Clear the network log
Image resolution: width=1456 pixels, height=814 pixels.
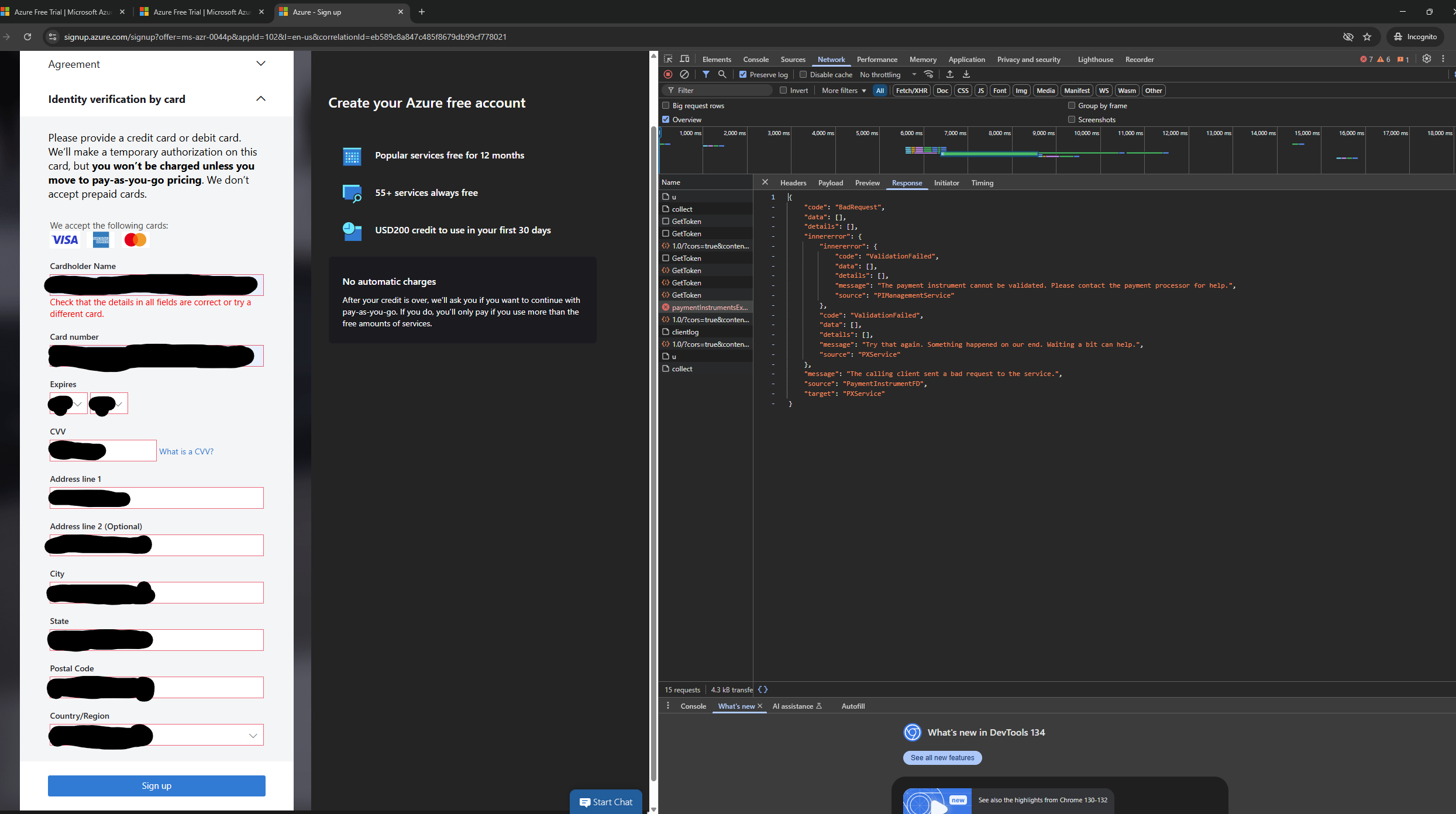pyautogui.click(x=684, y=74)
